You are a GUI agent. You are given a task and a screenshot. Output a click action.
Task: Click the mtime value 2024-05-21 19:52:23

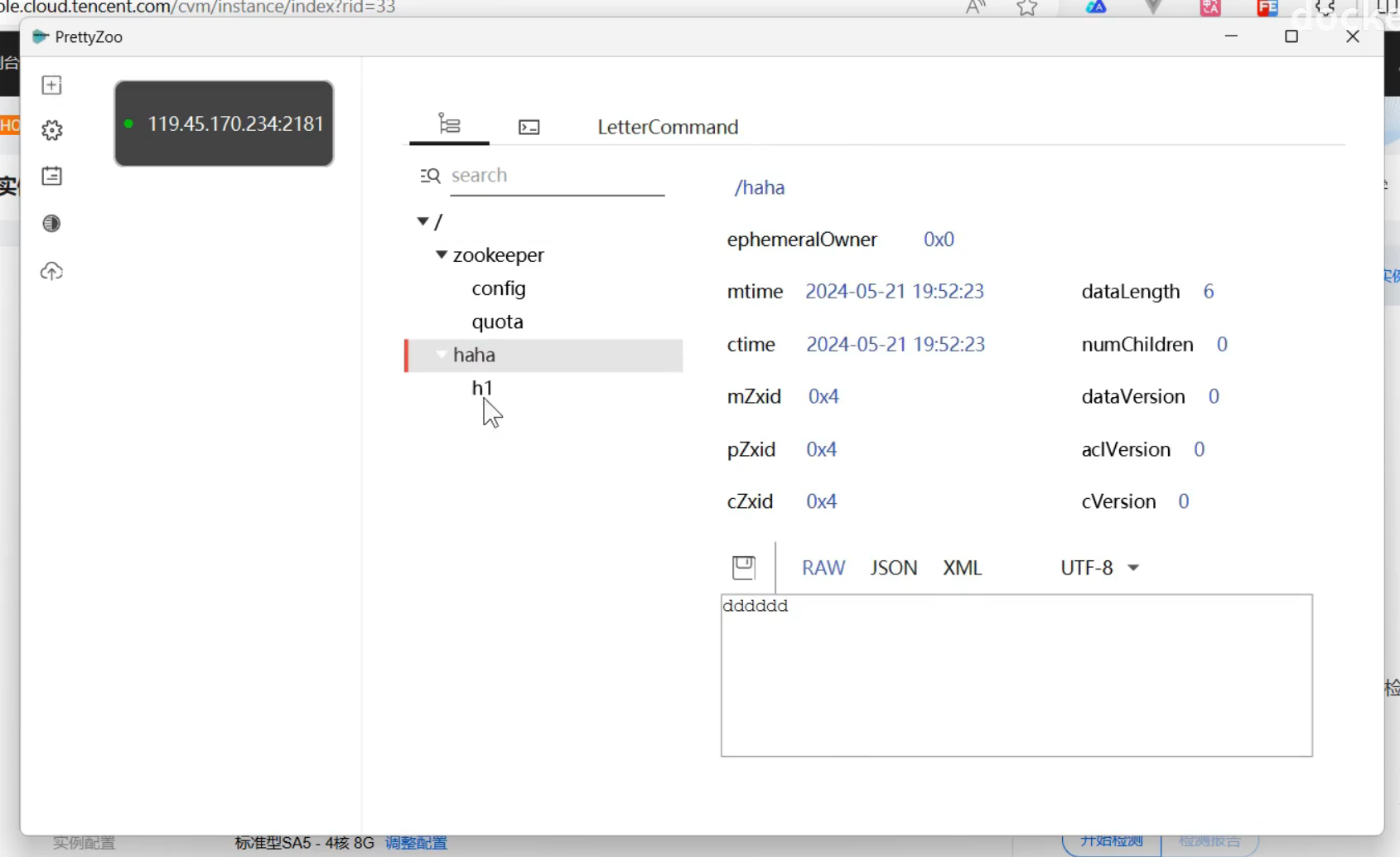point(895,292)
